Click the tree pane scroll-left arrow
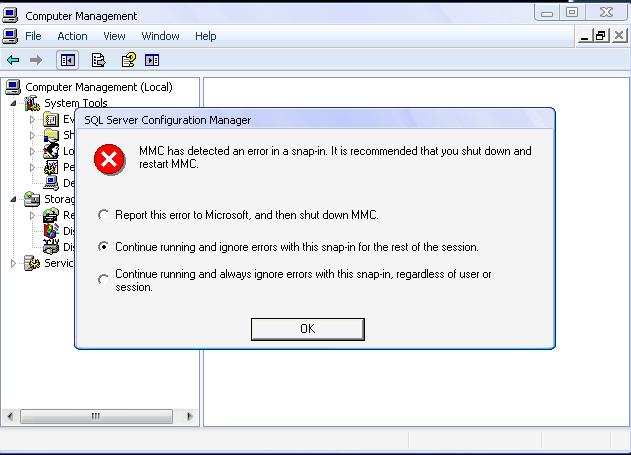The width and height of the screenshot is (631, 455). [10, 416]
